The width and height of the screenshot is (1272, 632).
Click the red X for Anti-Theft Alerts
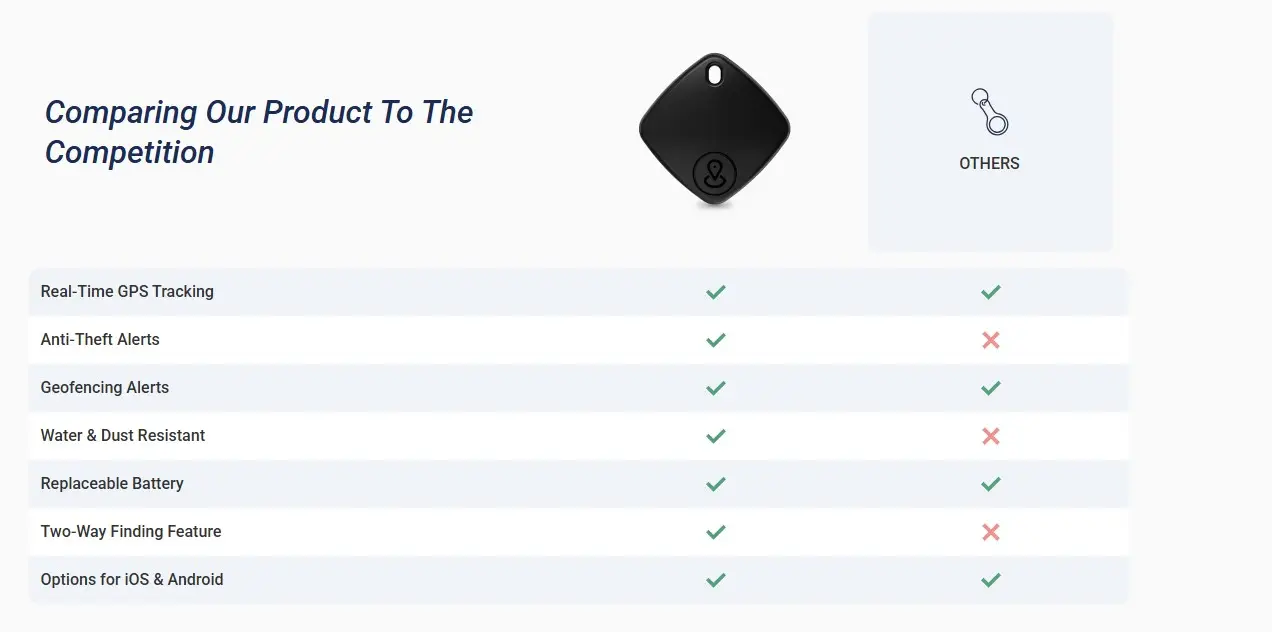(x=990, y=340)
